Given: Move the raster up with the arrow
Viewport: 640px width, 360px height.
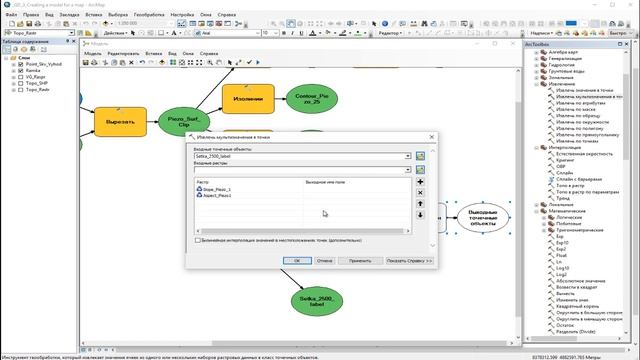Looking at the screenshot, I should pos(420,204).
